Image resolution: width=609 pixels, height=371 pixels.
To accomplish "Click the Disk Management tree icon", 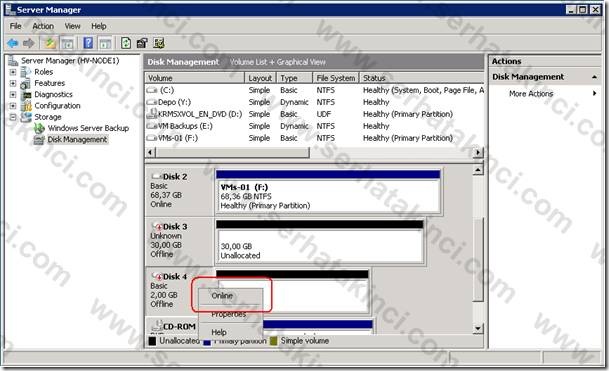I will pos(39,140).
